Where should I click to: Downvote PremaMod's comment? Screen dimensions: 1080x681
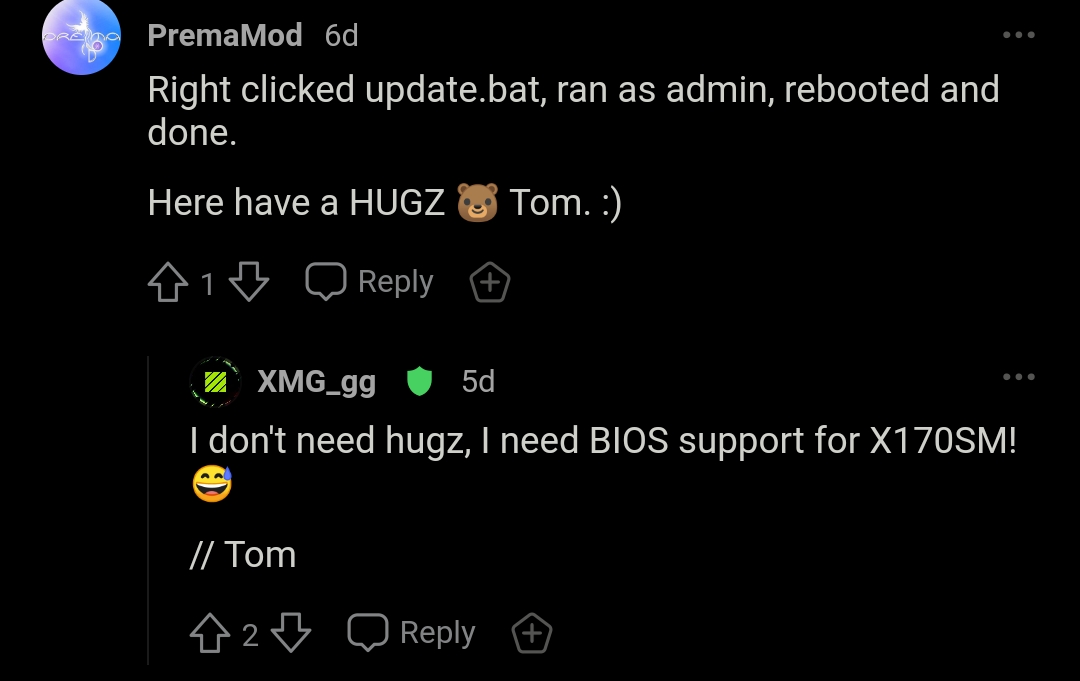tap(249, 284)
